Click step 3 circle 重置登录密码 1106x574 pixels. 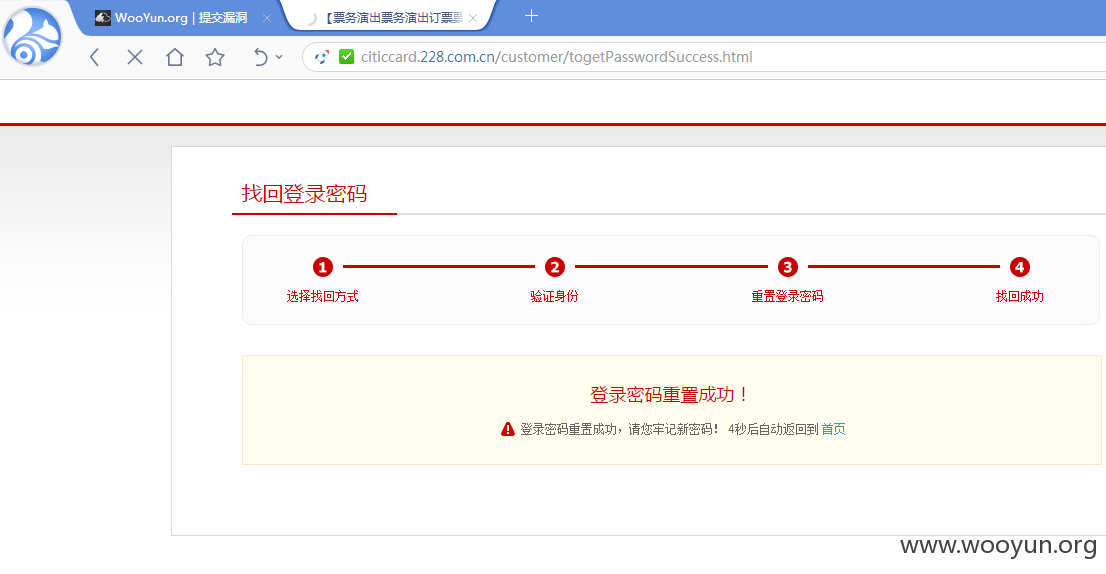787,267
